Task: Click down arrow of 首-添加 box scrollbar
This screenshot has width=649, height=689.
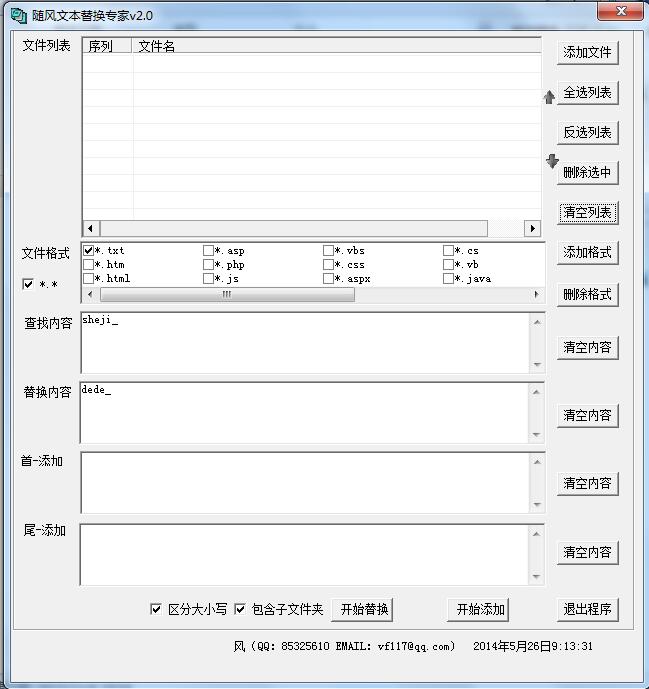Action: [x=538, y=505]
